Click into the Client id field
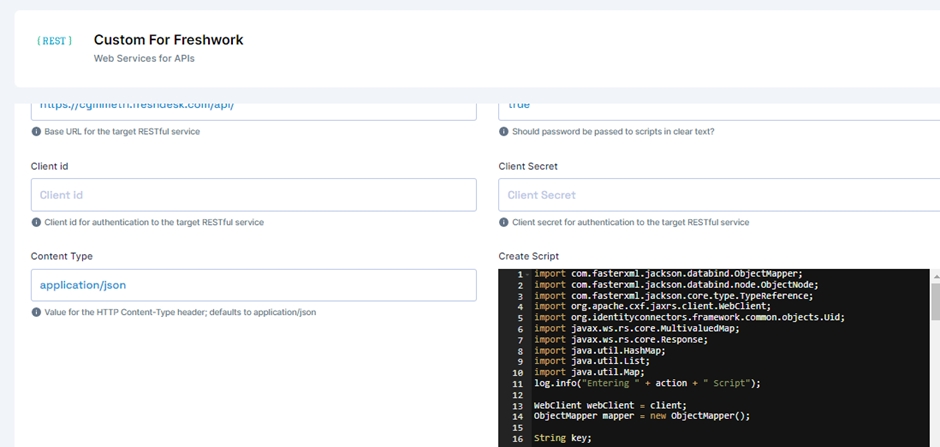This screenshot has width=940, height=447. [x=253, y=195]
